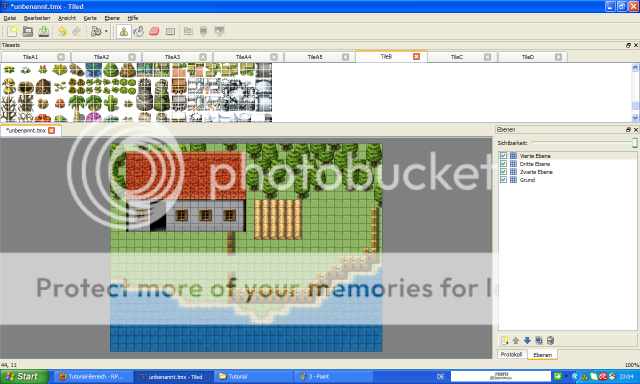
Task: Open the Karte menu
Action: point(90,18)
